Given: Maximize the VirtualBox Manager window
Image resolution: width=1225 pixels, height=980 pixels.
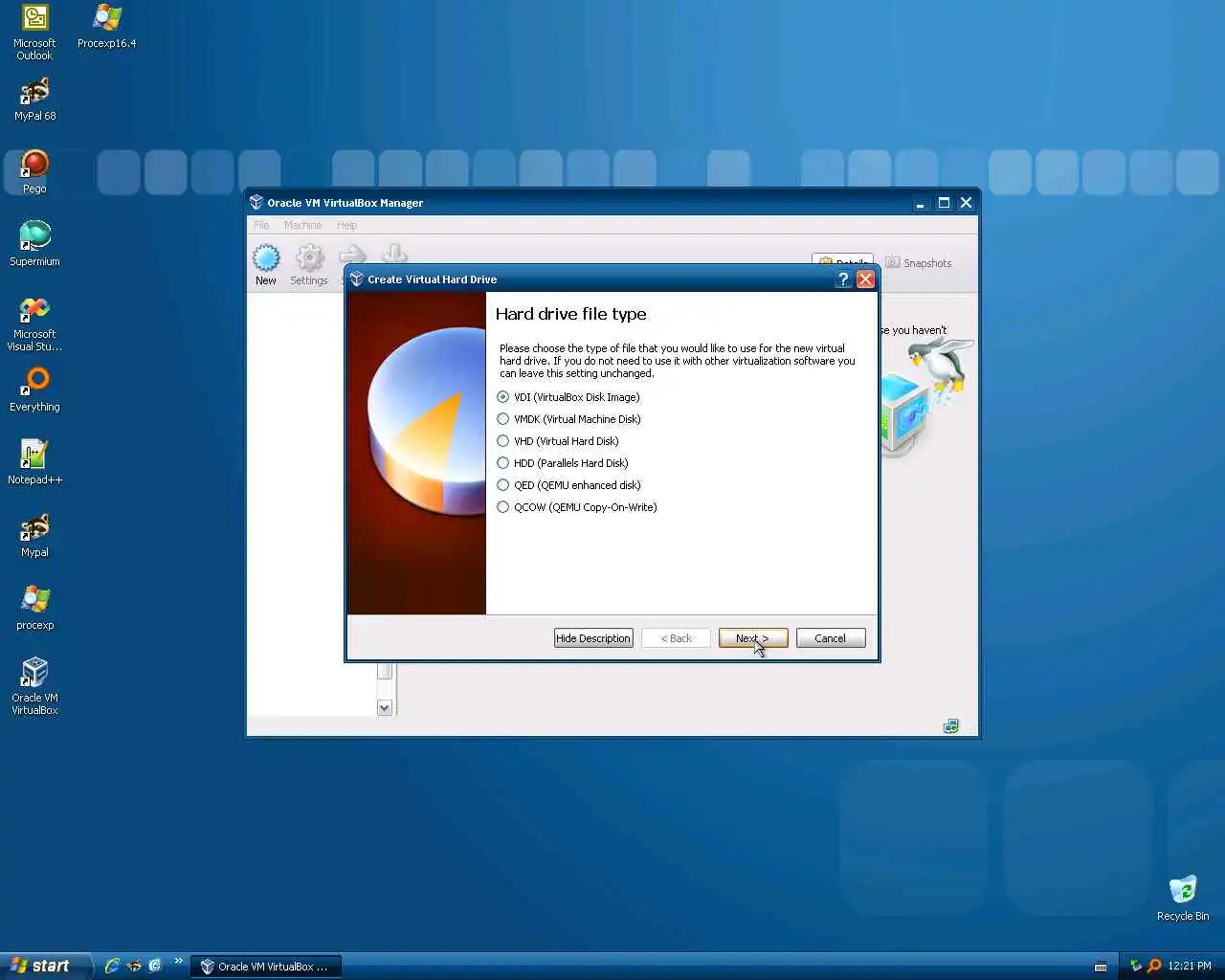Looking at the screenshot, I should coord(944,203).
